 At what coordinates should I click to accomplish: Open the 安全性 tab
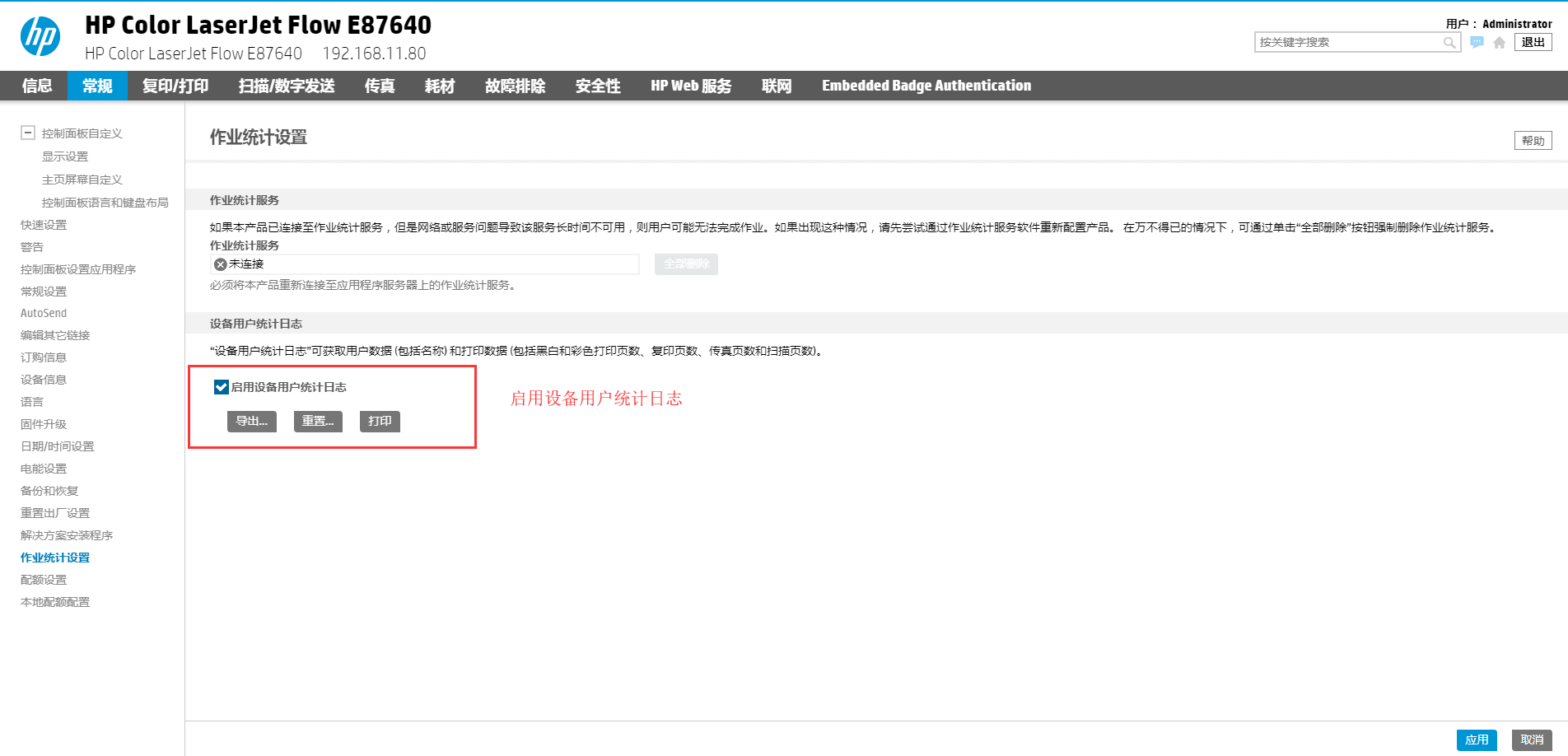coord(598,86)
